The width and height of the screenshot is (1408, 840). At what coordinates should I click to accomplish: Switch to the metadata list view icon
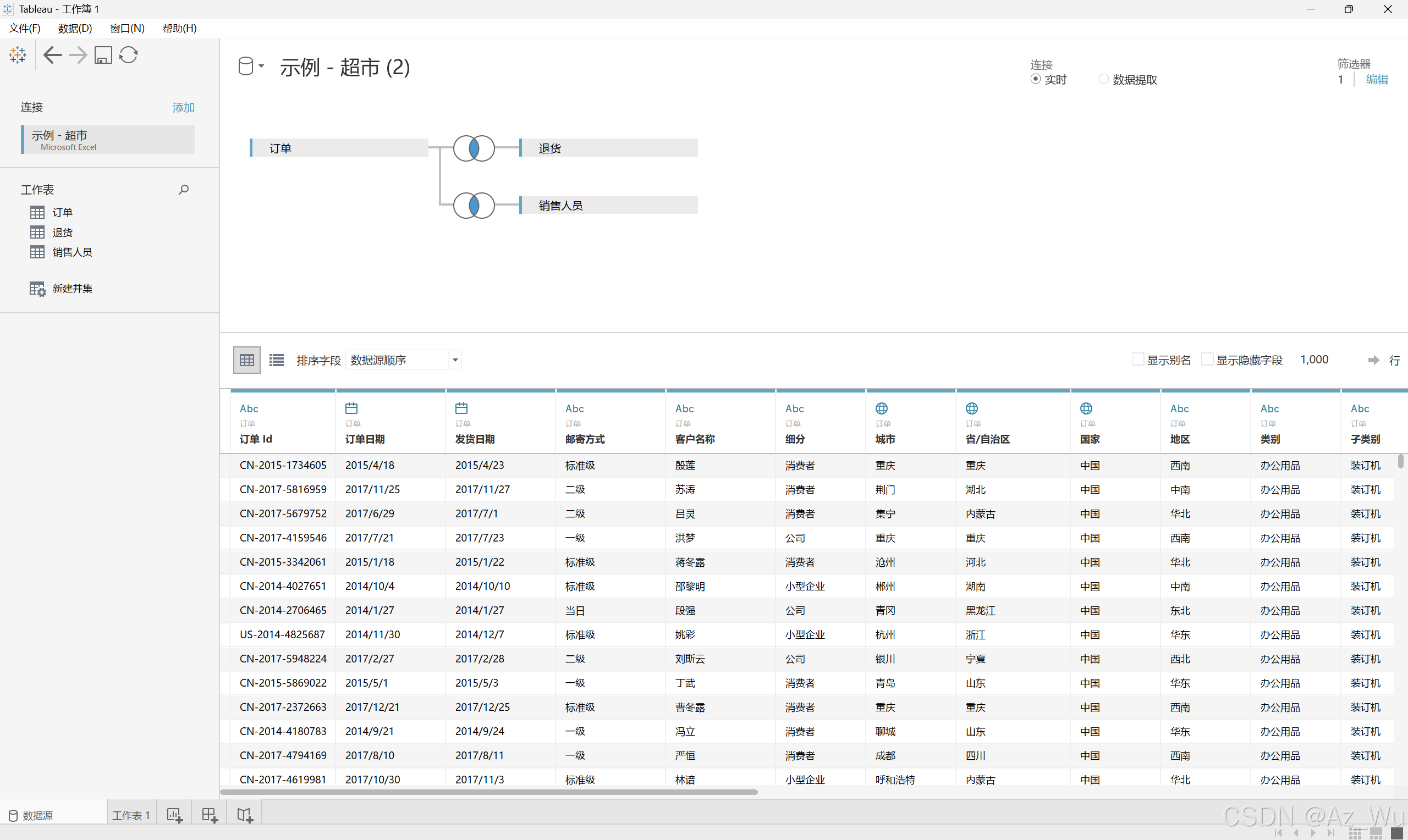pyautogui.click(x=276, y=360)
